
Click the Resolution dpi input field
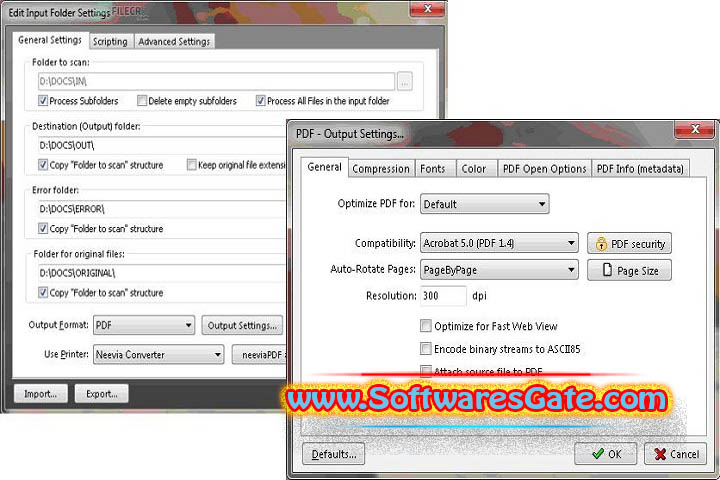pos(444,296)
